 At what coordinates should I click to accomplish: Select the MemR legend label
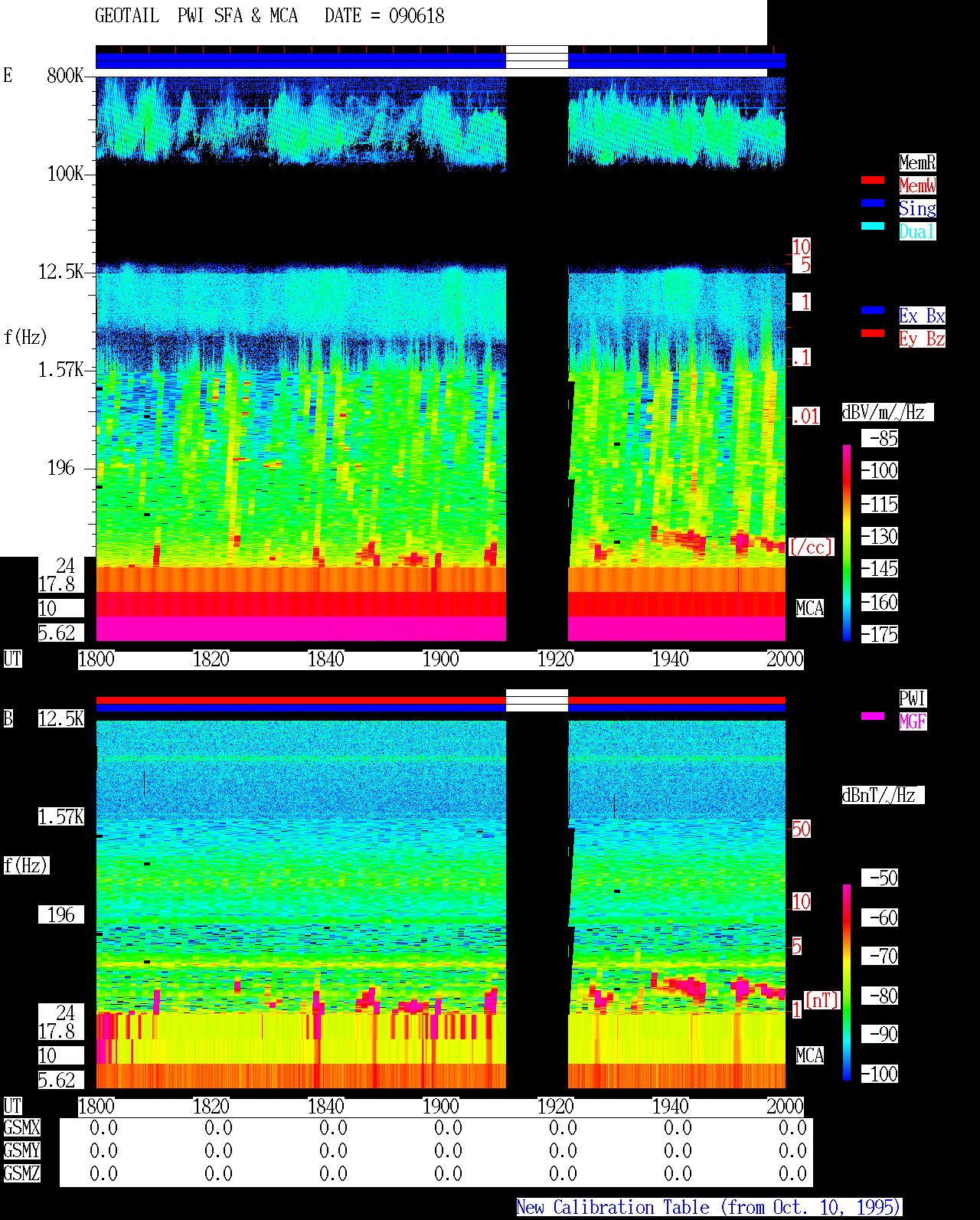click(x=917, y=162)
